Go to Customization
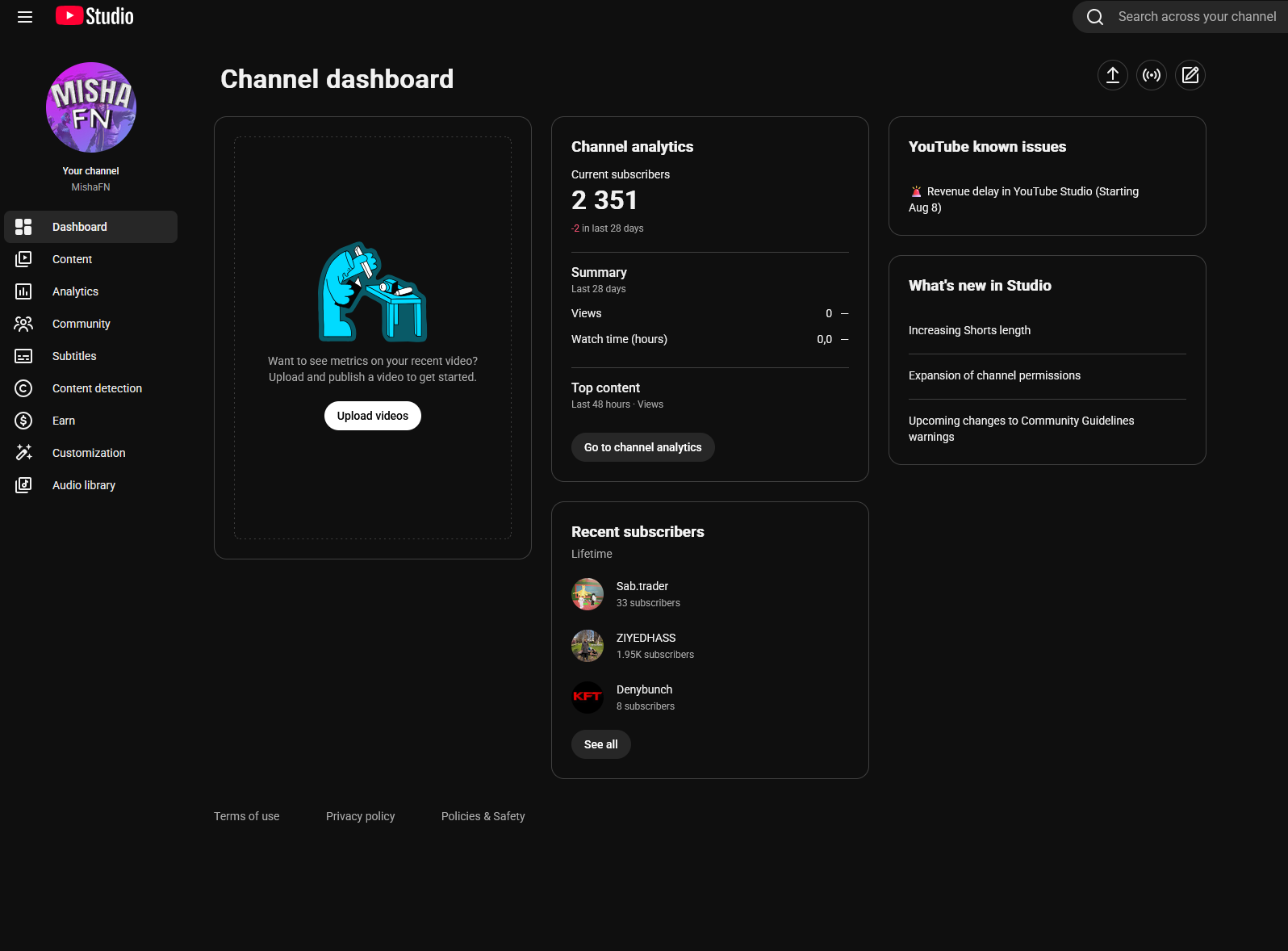 [x=90, y=453]
